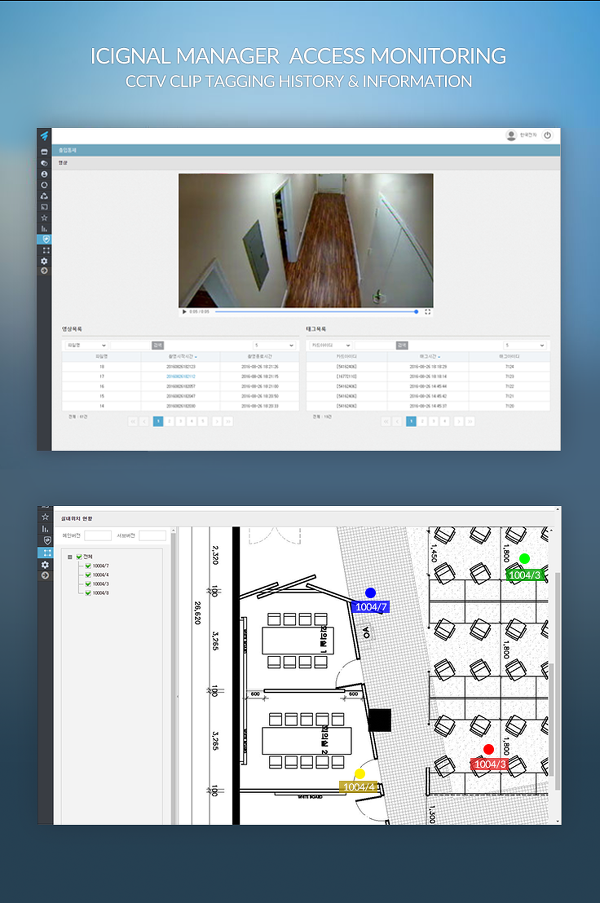Open the bar chart icon in bottom window sidebar

point(45,528)
